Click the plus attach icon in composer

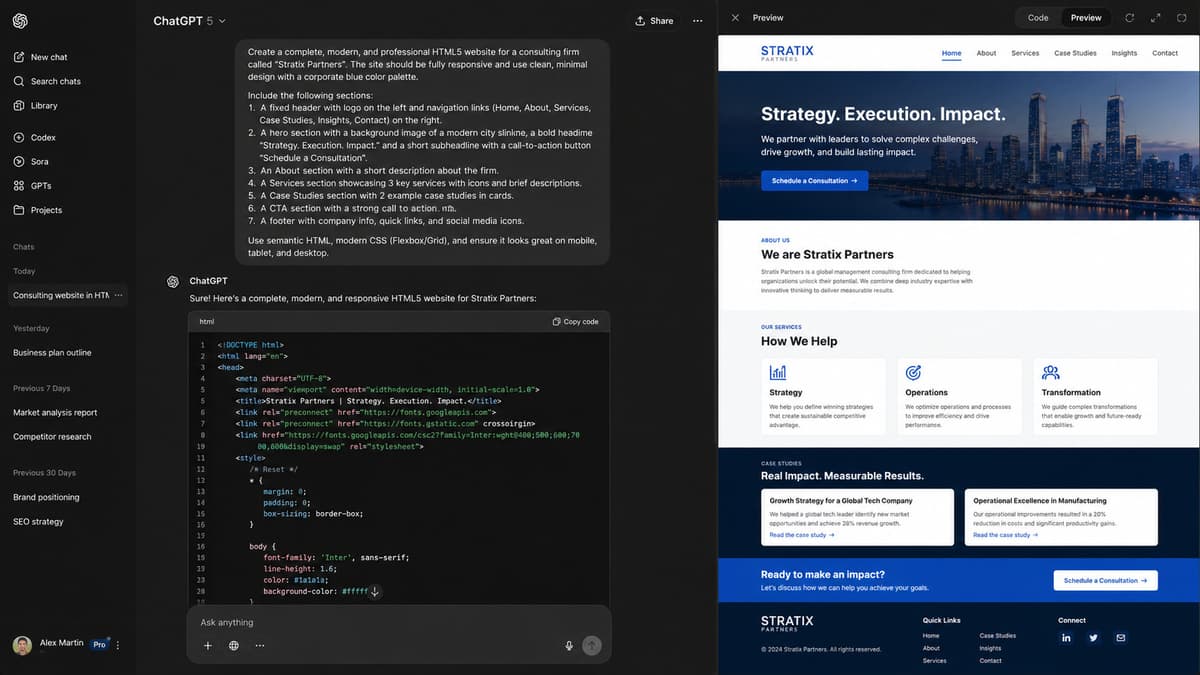[208, 646]
